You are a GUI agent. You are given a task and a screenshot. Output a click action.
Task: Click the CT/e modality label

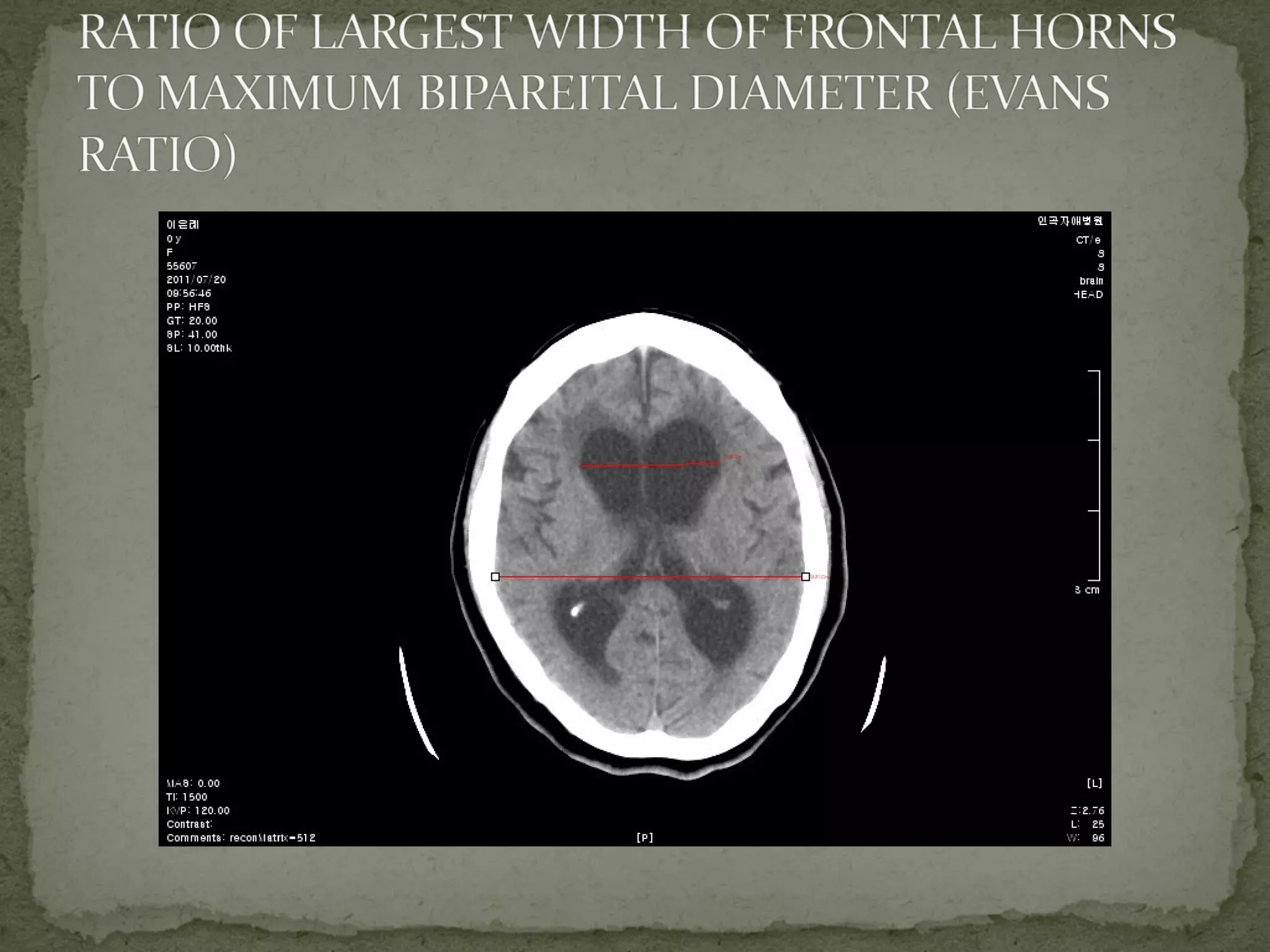[1088, 240]
